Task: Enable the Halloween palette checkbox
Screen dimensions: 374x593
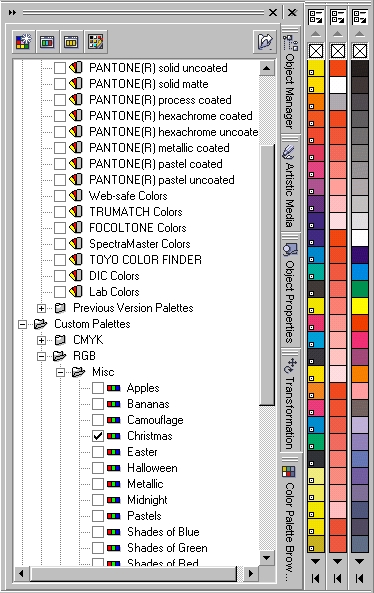Action: (98, 468)
